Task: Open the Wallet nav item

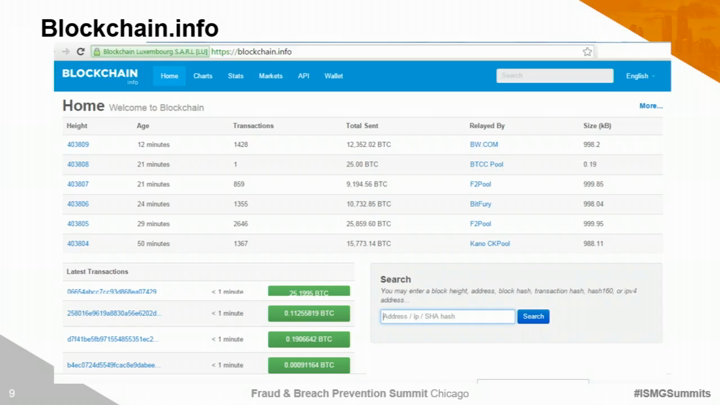Action: pyautogui.click(x=334, y=76)
